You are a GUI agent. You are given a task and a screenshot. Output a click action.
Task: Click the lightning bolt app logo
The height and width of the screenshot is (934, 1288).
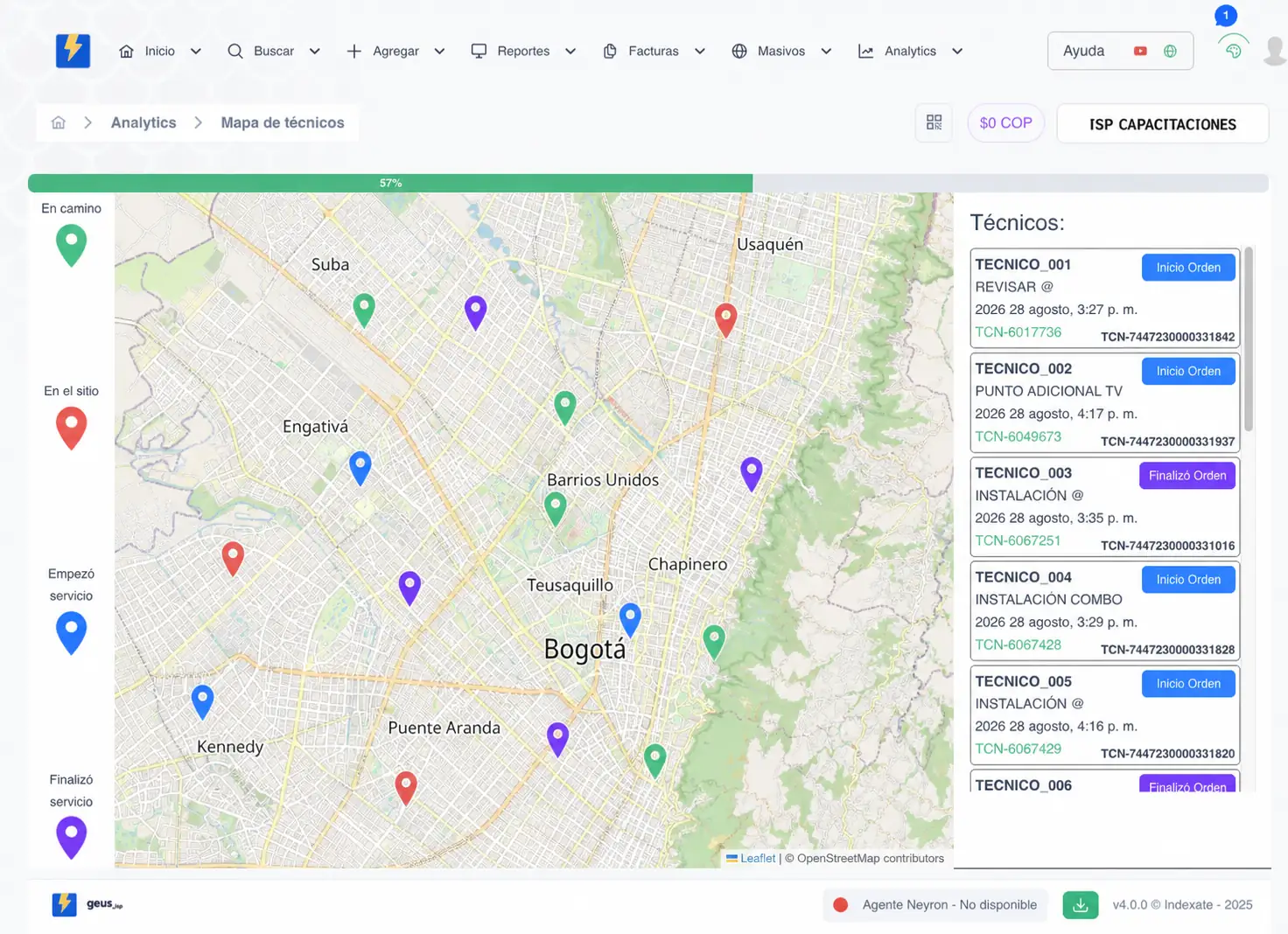[73, 51]
